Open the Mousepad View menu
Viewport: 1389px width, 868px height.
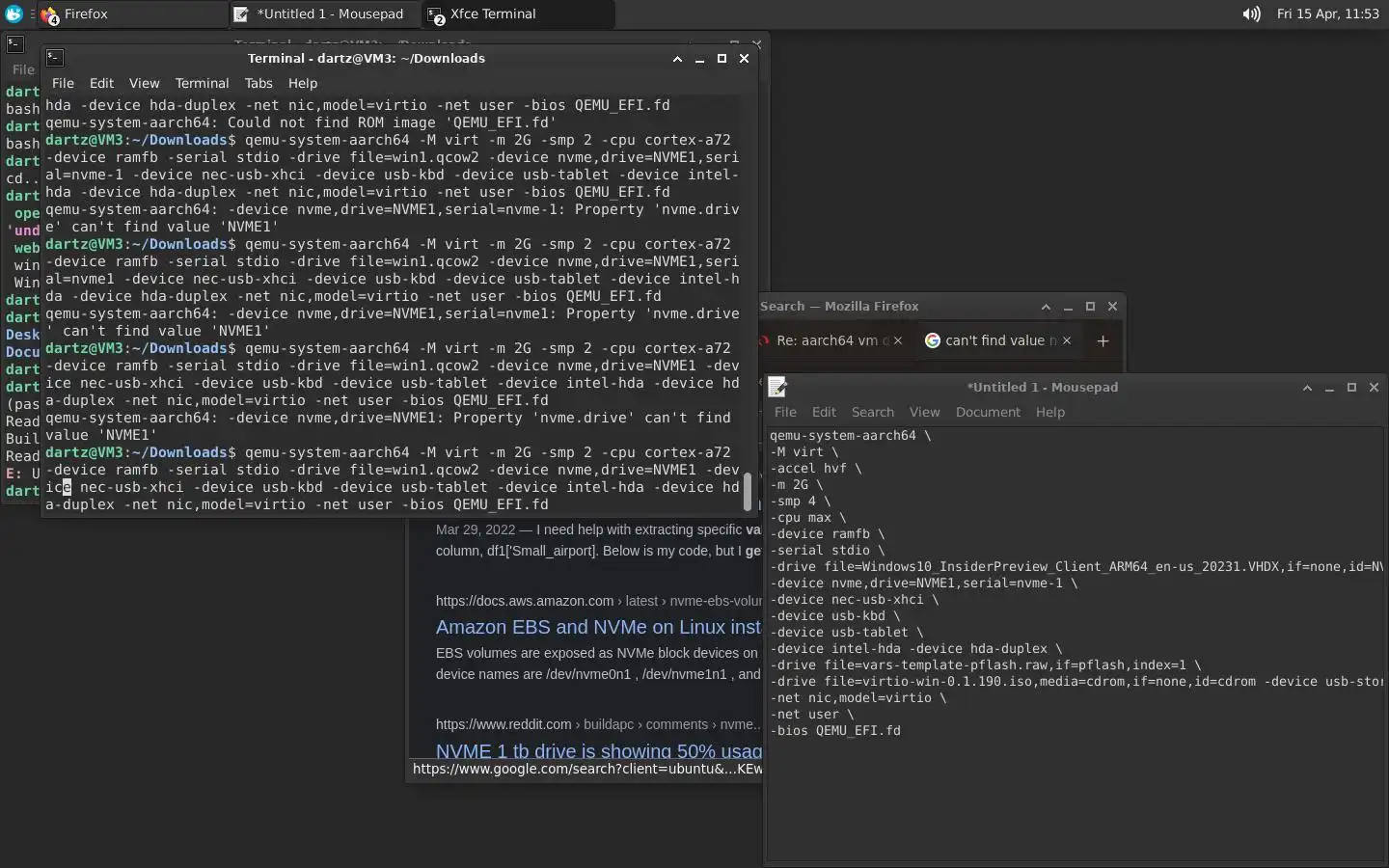pyautogui.click(x=924, y=412)
